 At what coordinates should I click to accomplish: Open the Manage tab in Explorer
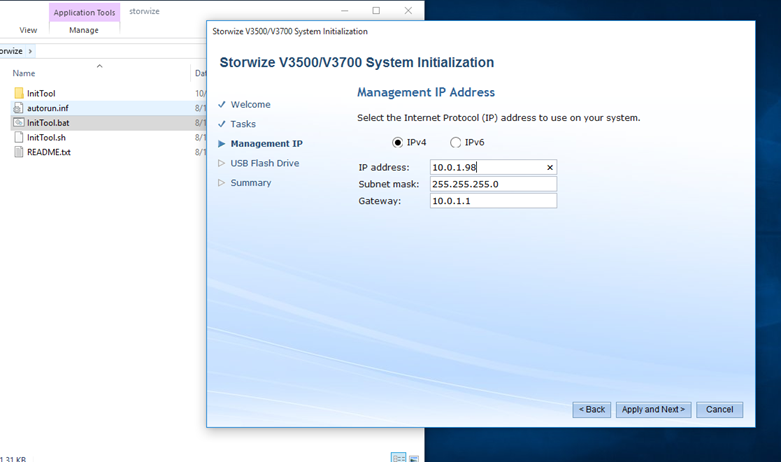(84, 30)
